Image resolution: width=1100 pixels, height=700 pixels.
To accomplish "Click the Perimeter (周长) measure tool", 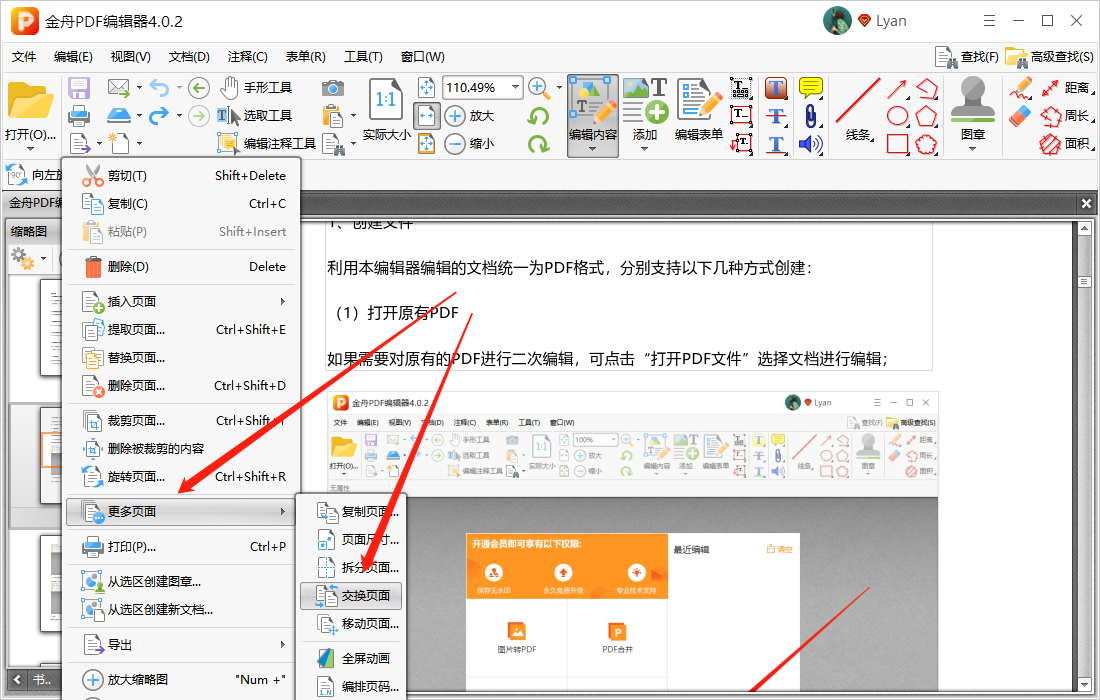I will click(1066, 116).
